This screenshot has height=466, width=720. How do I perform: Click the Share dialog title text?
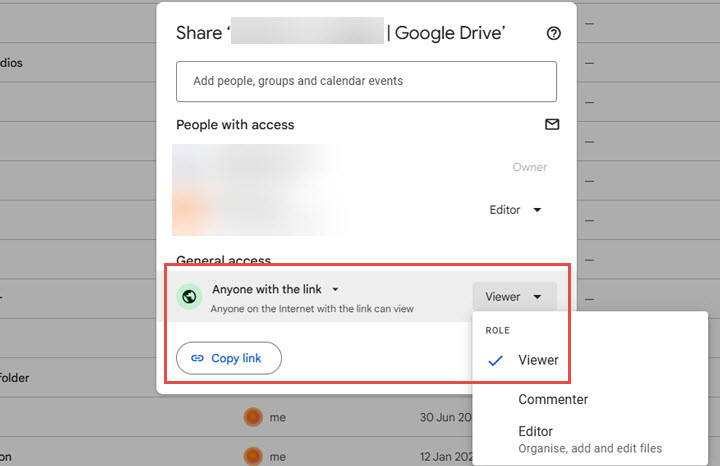(340, 33)
